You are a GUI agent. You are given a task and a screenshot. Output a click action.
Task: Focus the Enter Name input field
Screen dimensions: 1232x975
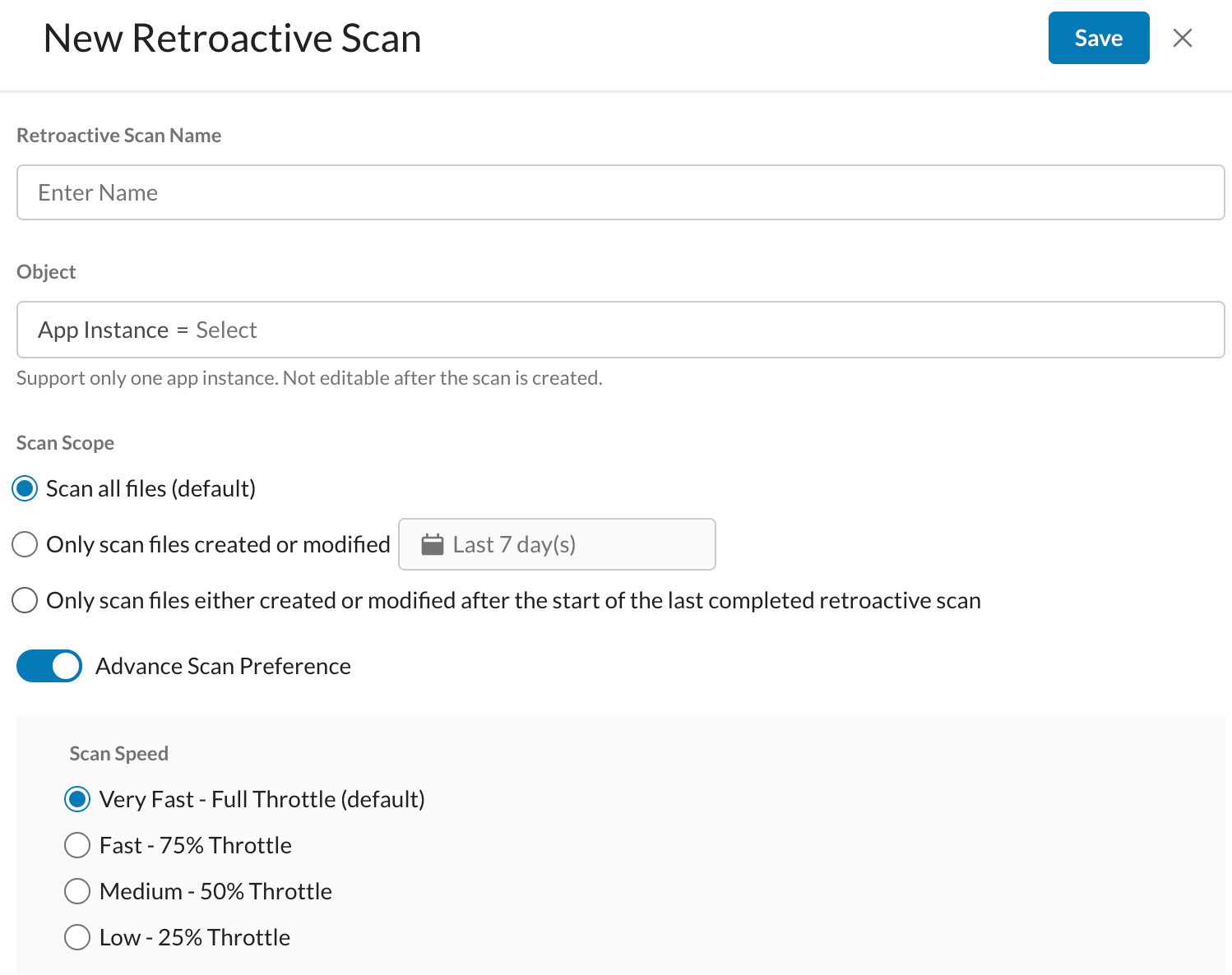[620, 192]
